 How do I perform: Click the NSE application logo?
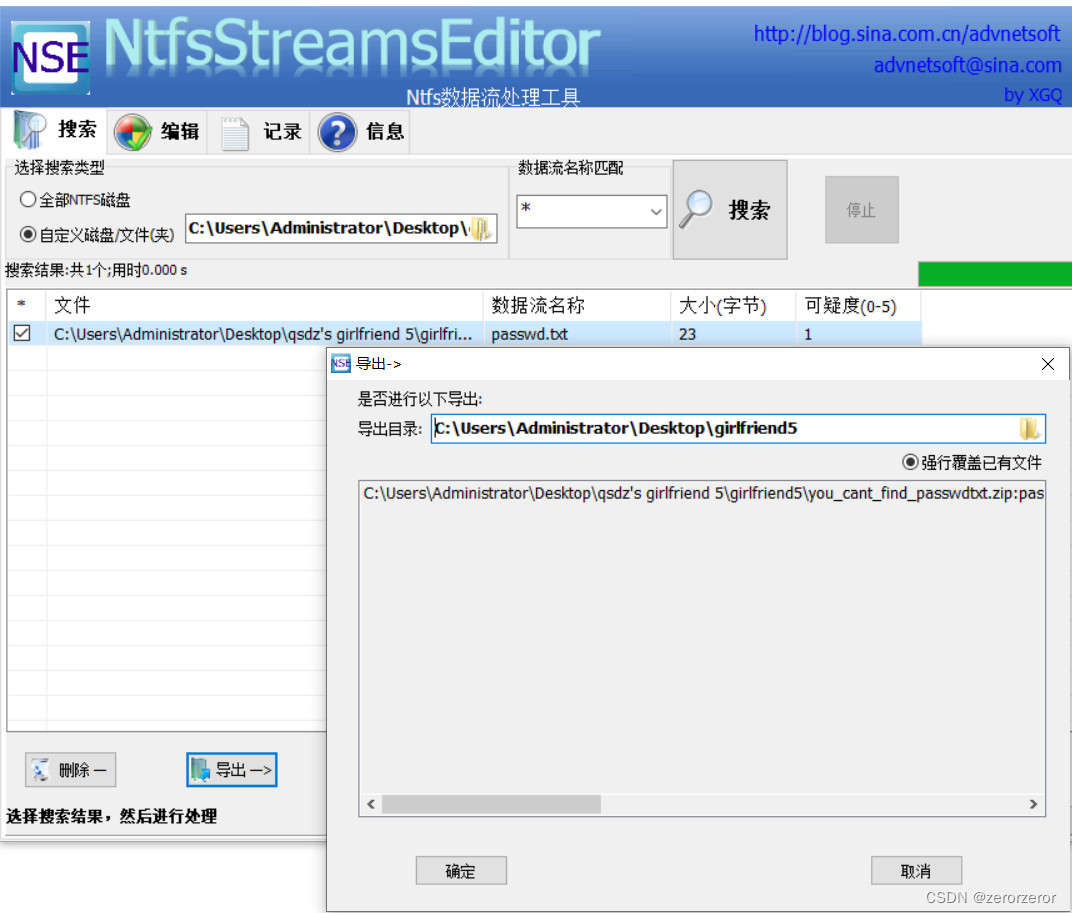pos(51,57)
